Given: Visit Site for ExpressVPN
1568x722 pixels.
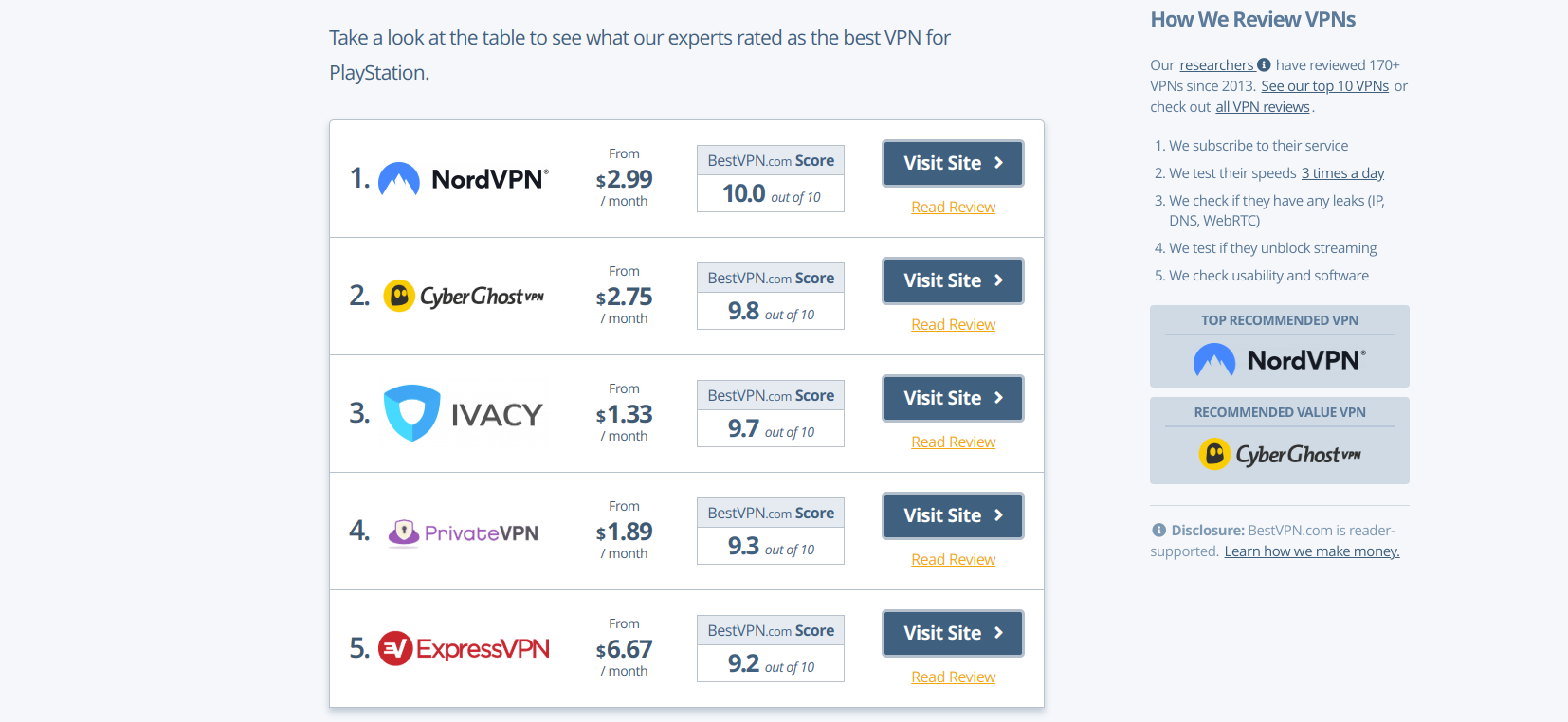Looking at the screenshot, I should pyautogui.click(x=953, y=633).
